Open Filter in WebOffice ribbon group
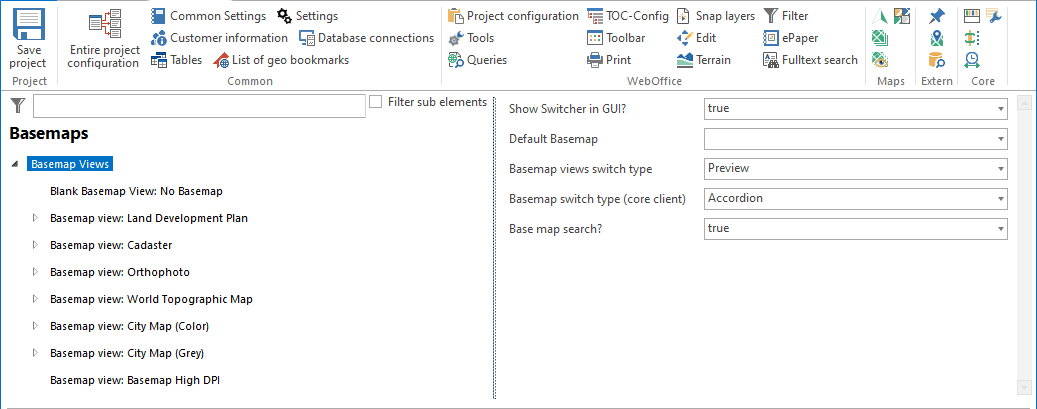Image resolution: width=1037 pixels, height=409 pixels. point(786,16)
